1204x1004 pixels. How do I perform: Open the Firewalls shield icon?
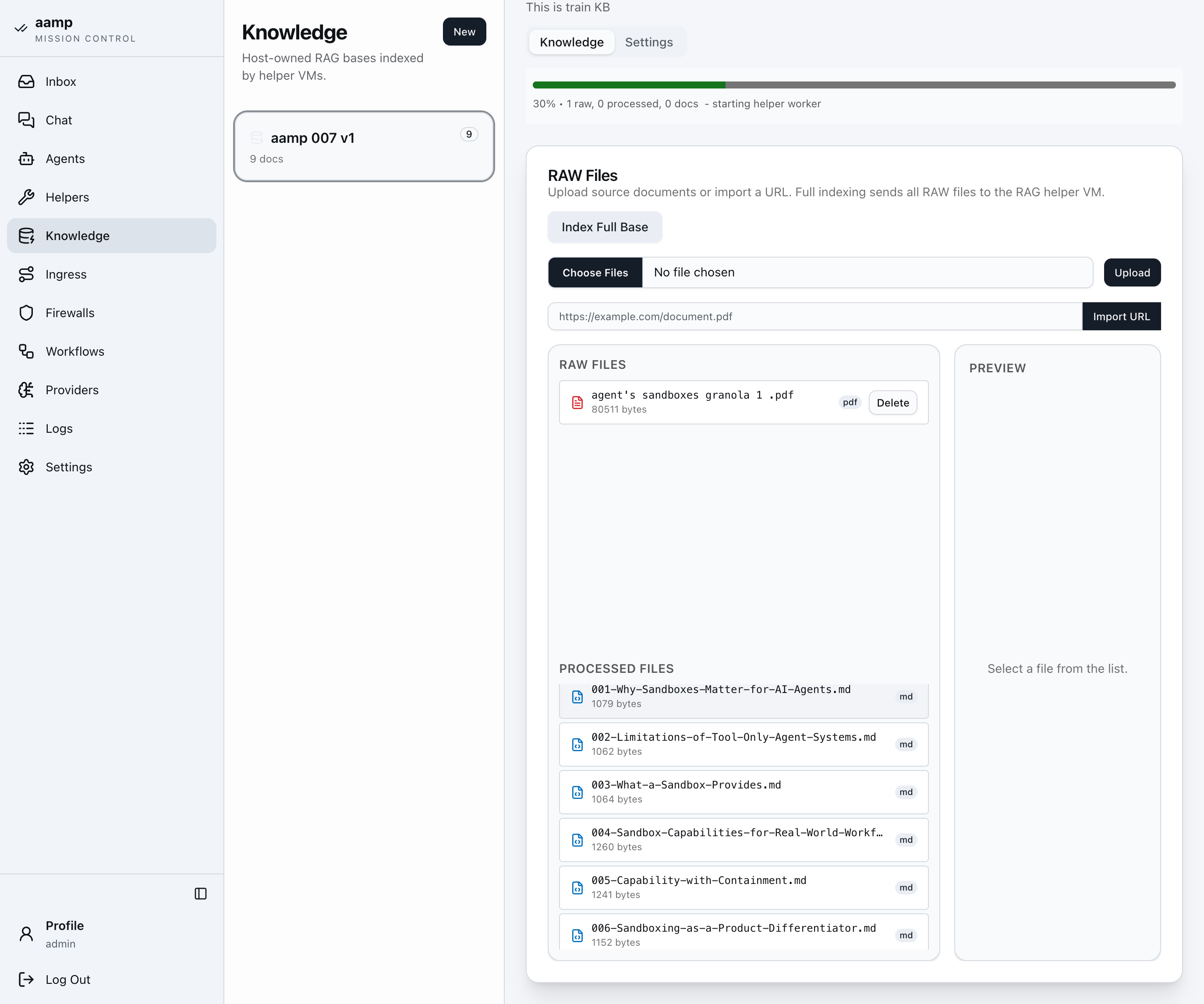coord(26,313)
